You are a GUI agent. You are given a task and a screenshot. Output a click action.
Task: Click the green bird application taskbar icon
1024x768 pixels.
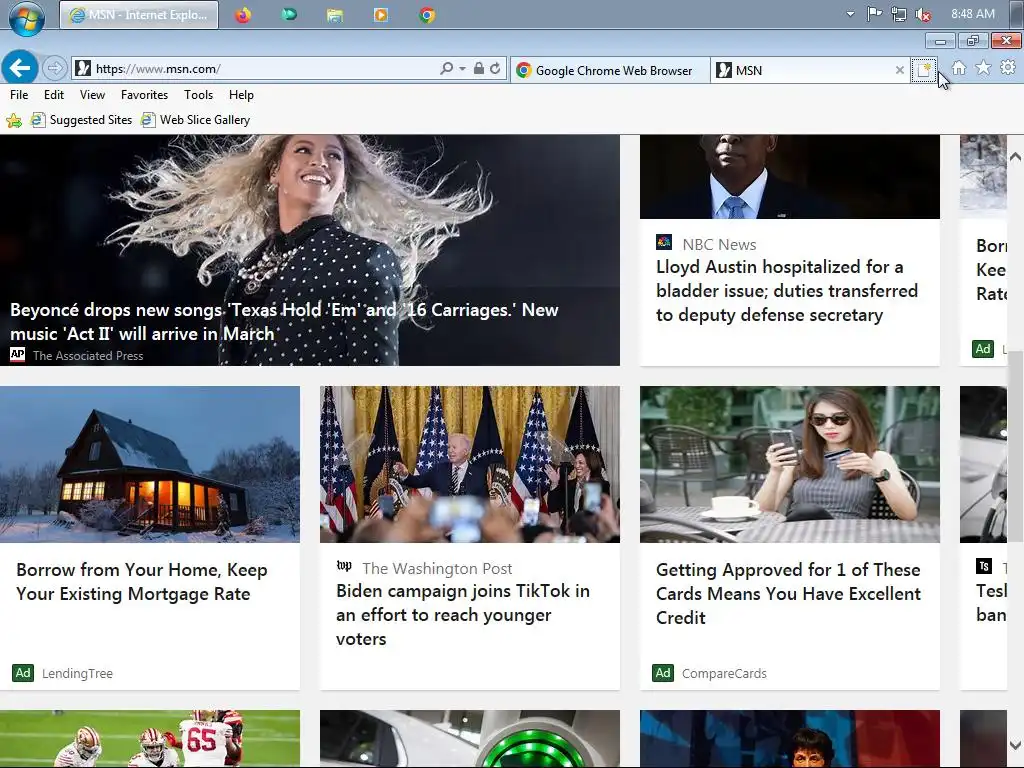(x=289, y=14)
